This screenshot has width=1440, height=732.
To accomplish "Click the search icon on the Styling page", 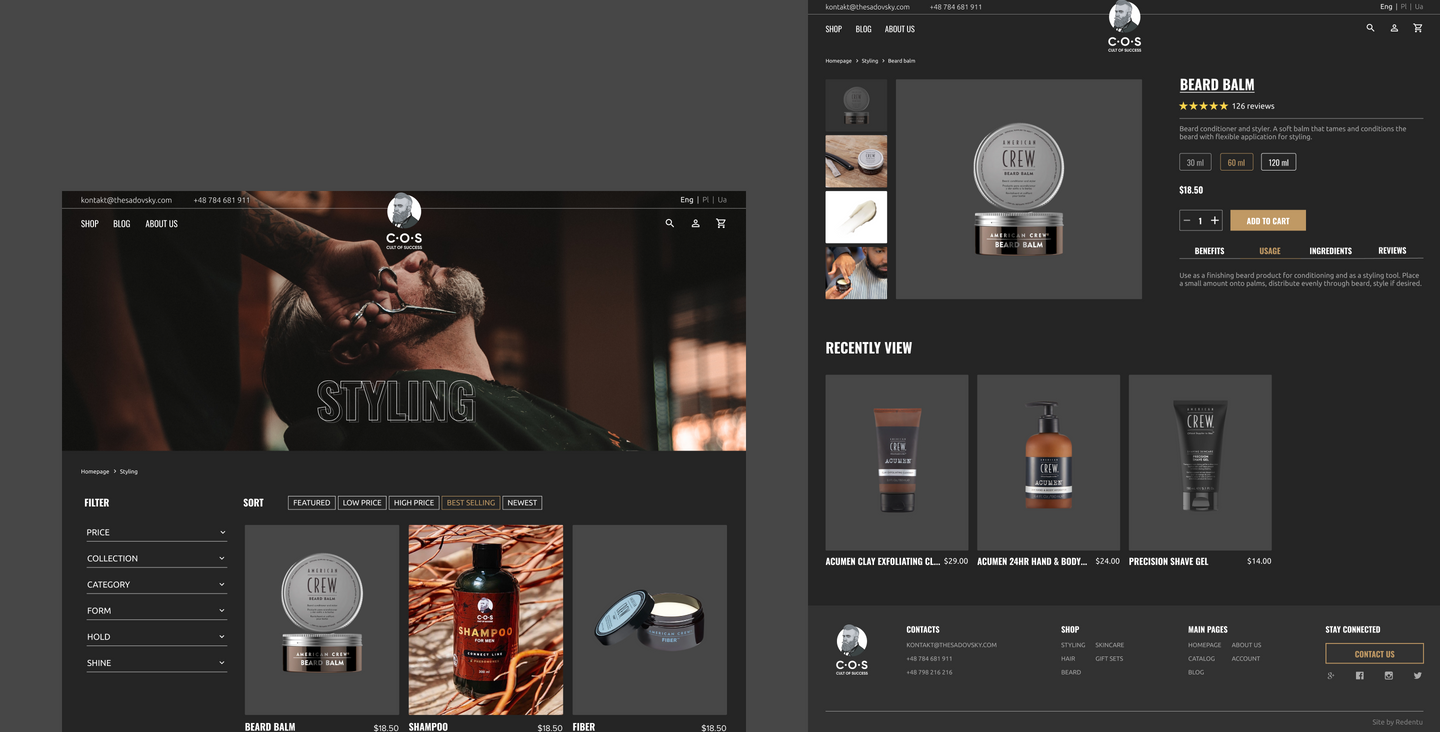I will pos(670,223).
